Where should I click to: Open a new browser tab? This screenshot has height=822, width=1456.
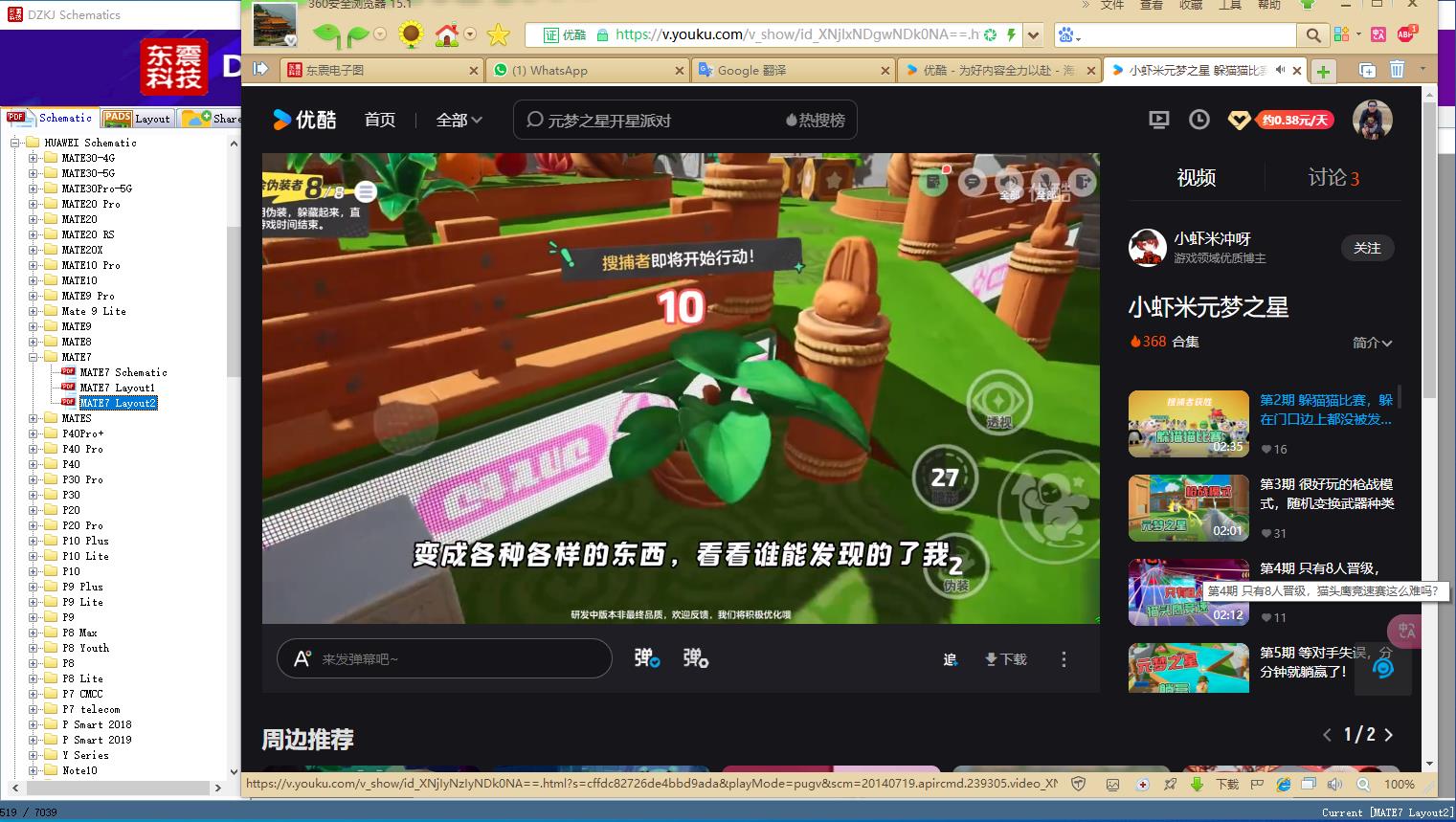click(x=1323, y=71)
